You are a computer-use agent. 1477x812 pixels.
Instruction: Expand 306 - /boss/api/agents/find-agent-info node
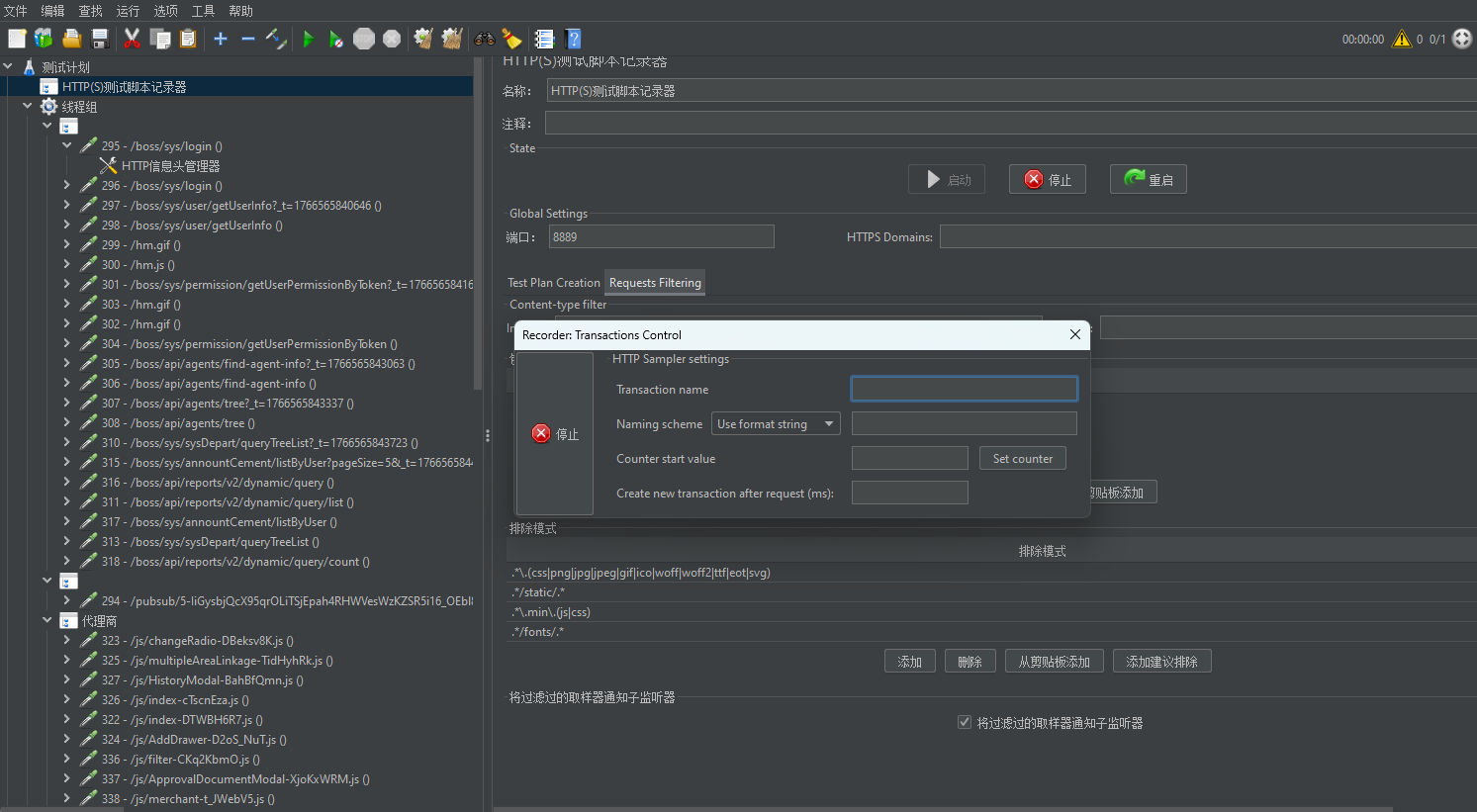(x=67, y=383)
